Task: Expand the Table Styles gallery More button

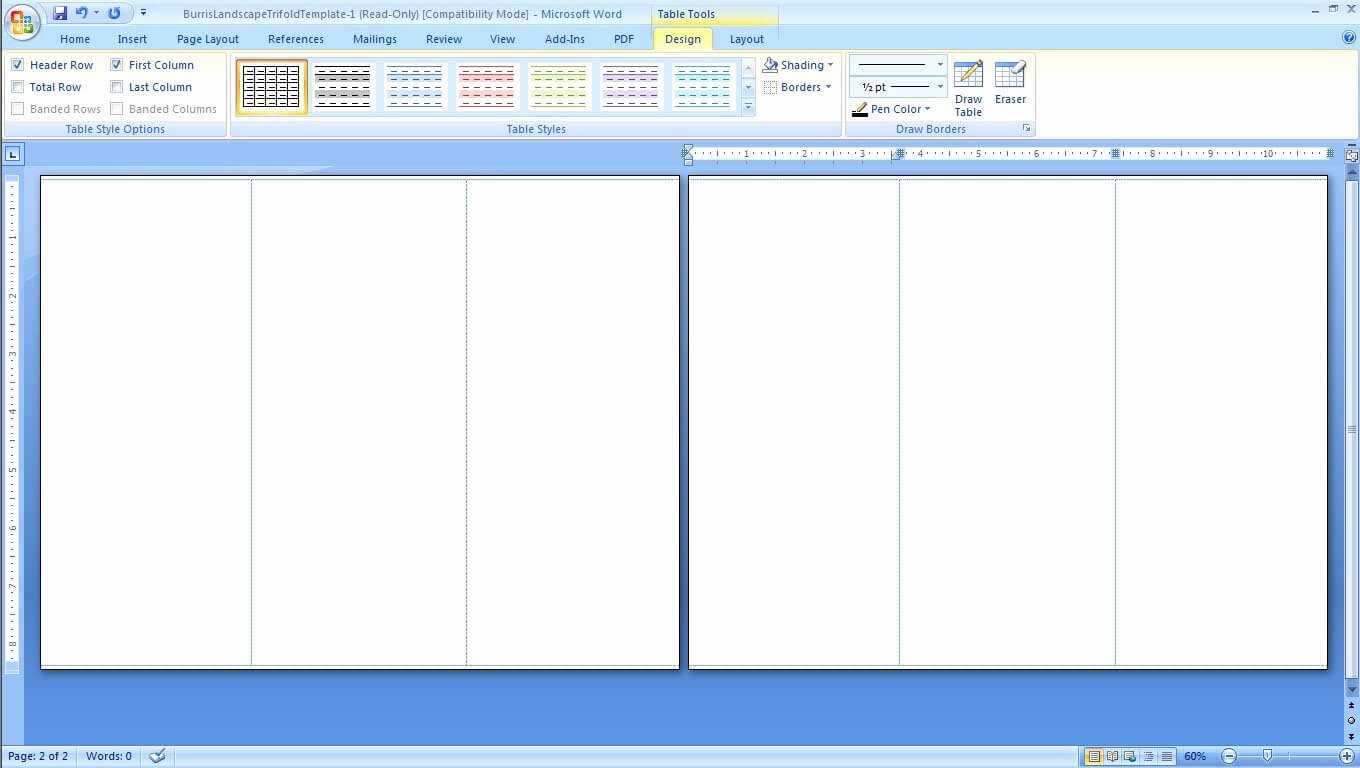Action: (x=748, y=107)
